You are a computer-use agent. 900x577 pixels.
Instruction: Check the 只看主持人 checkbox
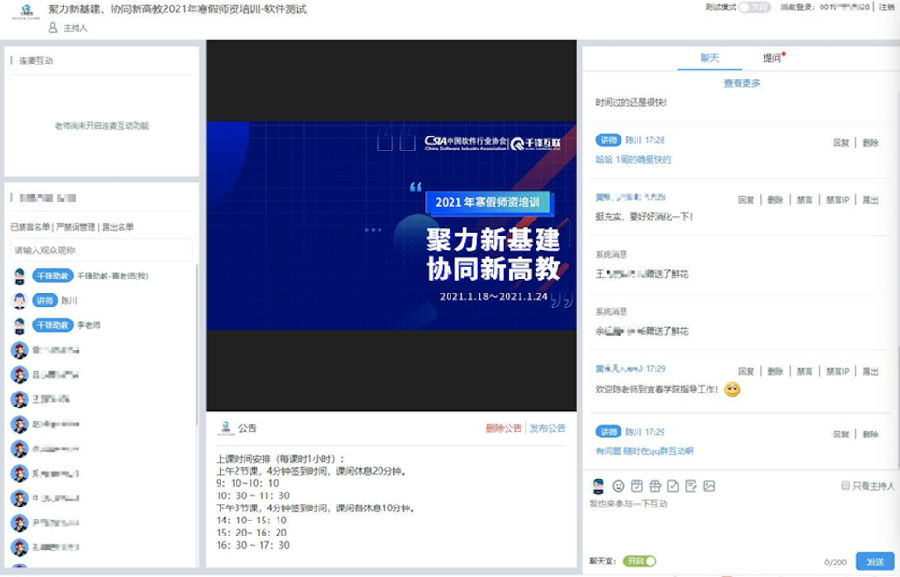pyautogui.click(x=846, y=486)
